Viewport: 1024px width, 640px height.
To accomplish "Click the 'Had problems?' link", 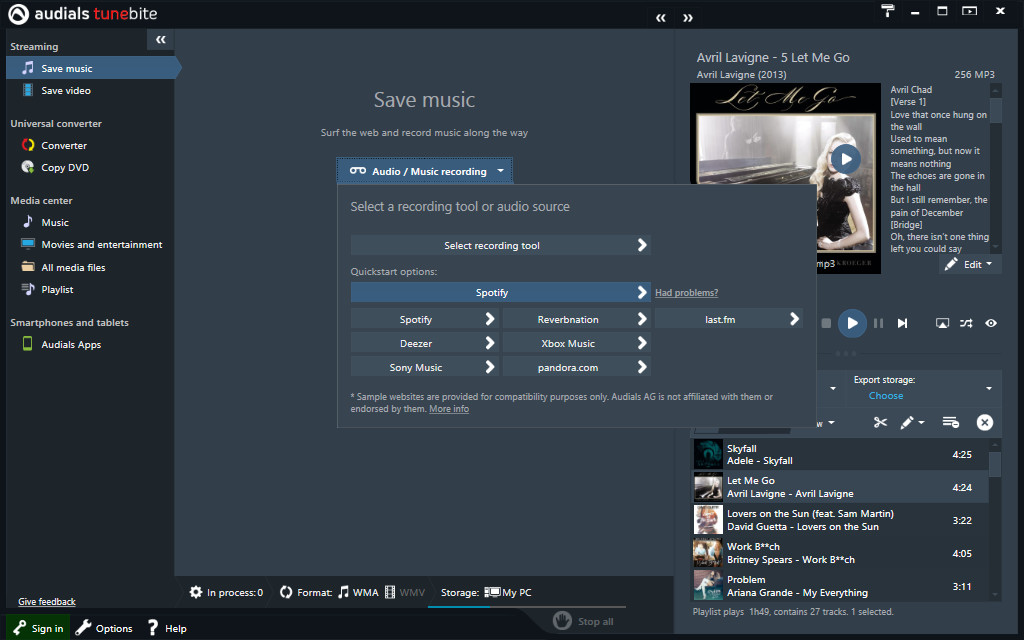I will pyautogui.click(x=686, y=292).
